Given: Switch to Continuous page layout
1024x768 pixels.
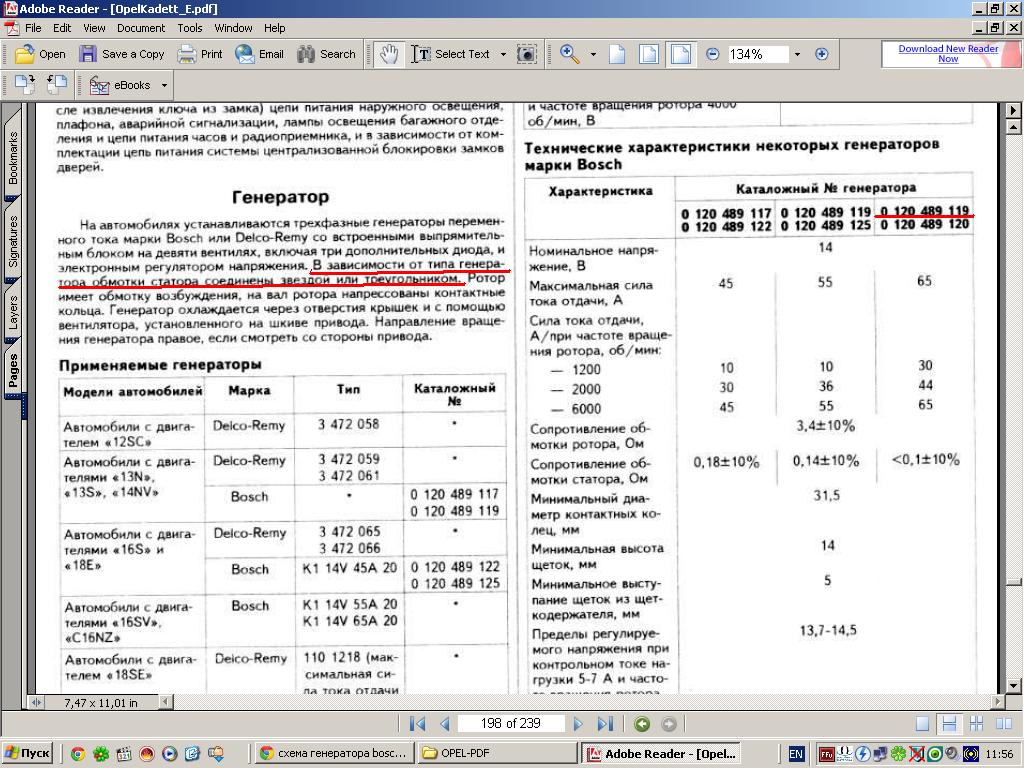Looking at the screenshot, I should [949, 723].
